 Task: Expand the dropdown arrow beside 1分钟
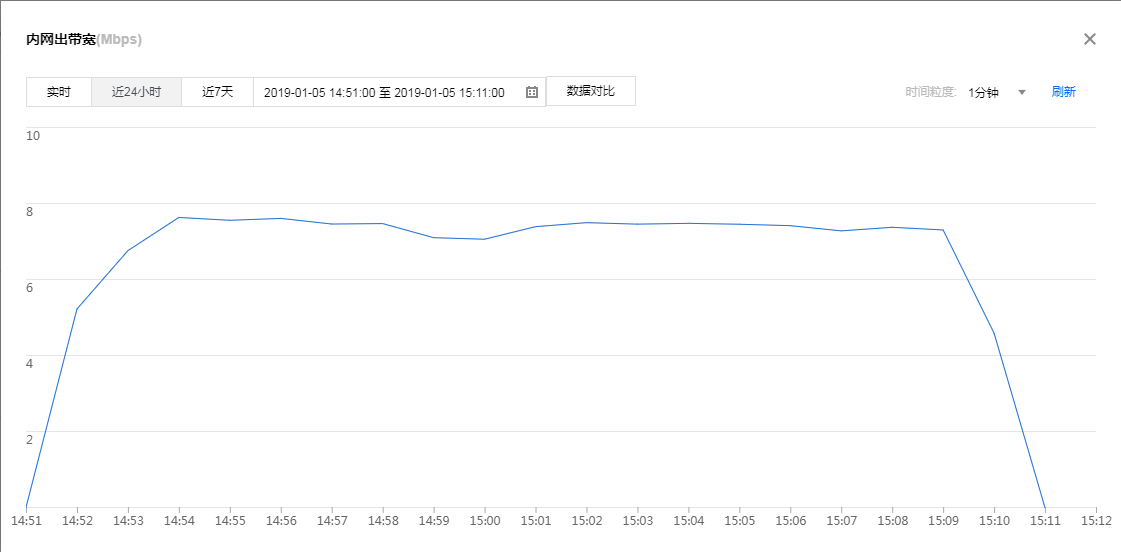click(1022, 92)
